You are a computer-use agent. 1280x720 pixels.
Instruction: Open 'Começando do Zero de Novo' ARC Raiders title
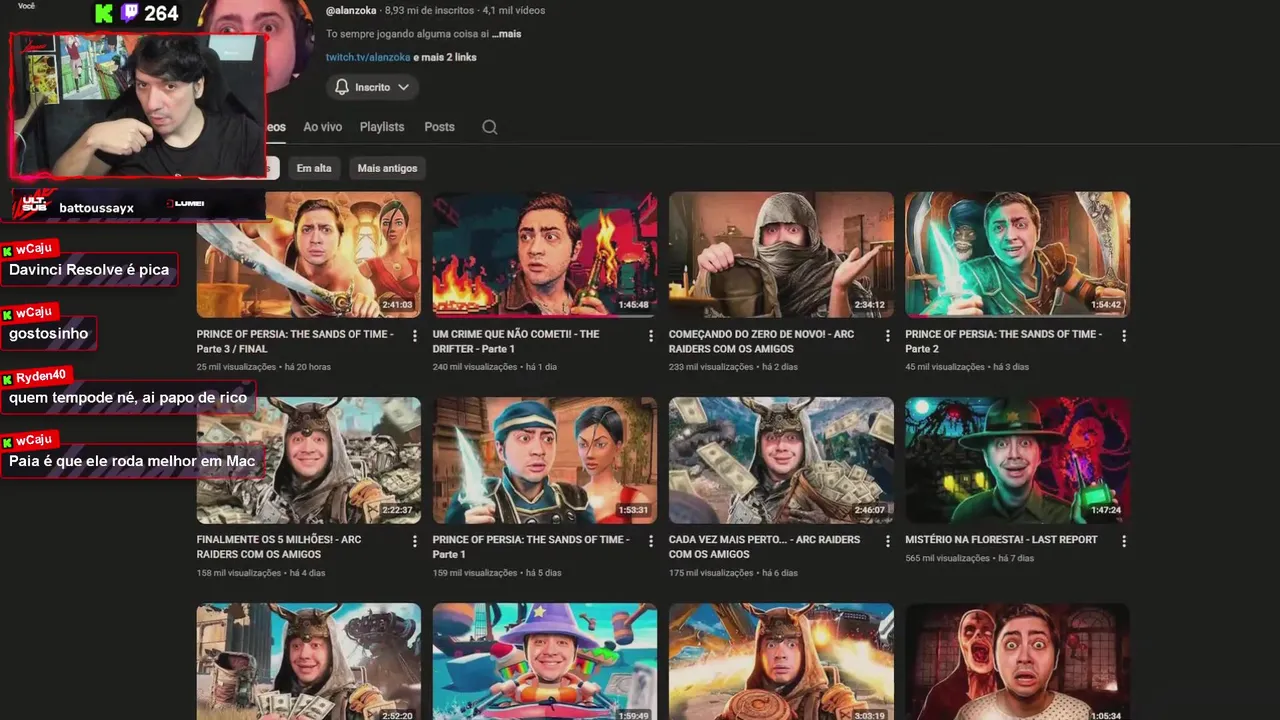coord(761,341)
